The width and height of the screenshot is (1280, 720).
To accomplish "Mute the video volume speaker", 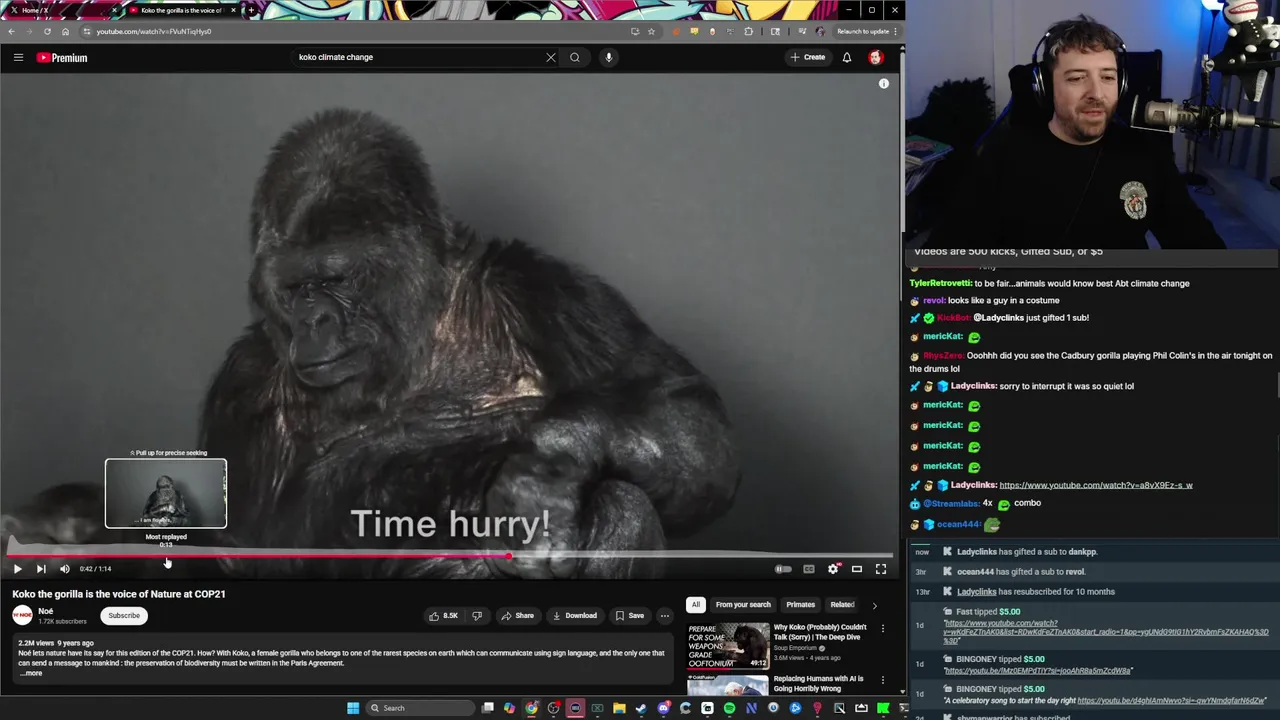I will pos(65,568).
